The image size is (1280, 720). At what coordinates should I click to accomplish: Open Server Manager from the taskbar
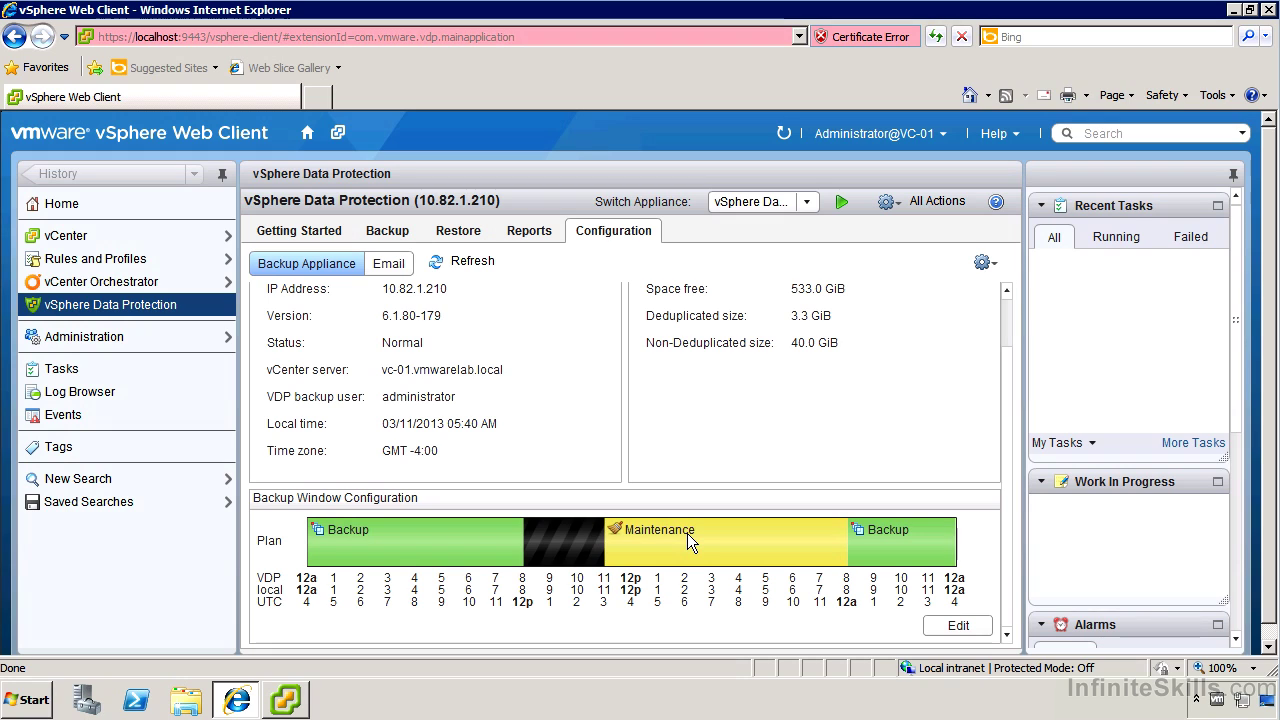87,700
